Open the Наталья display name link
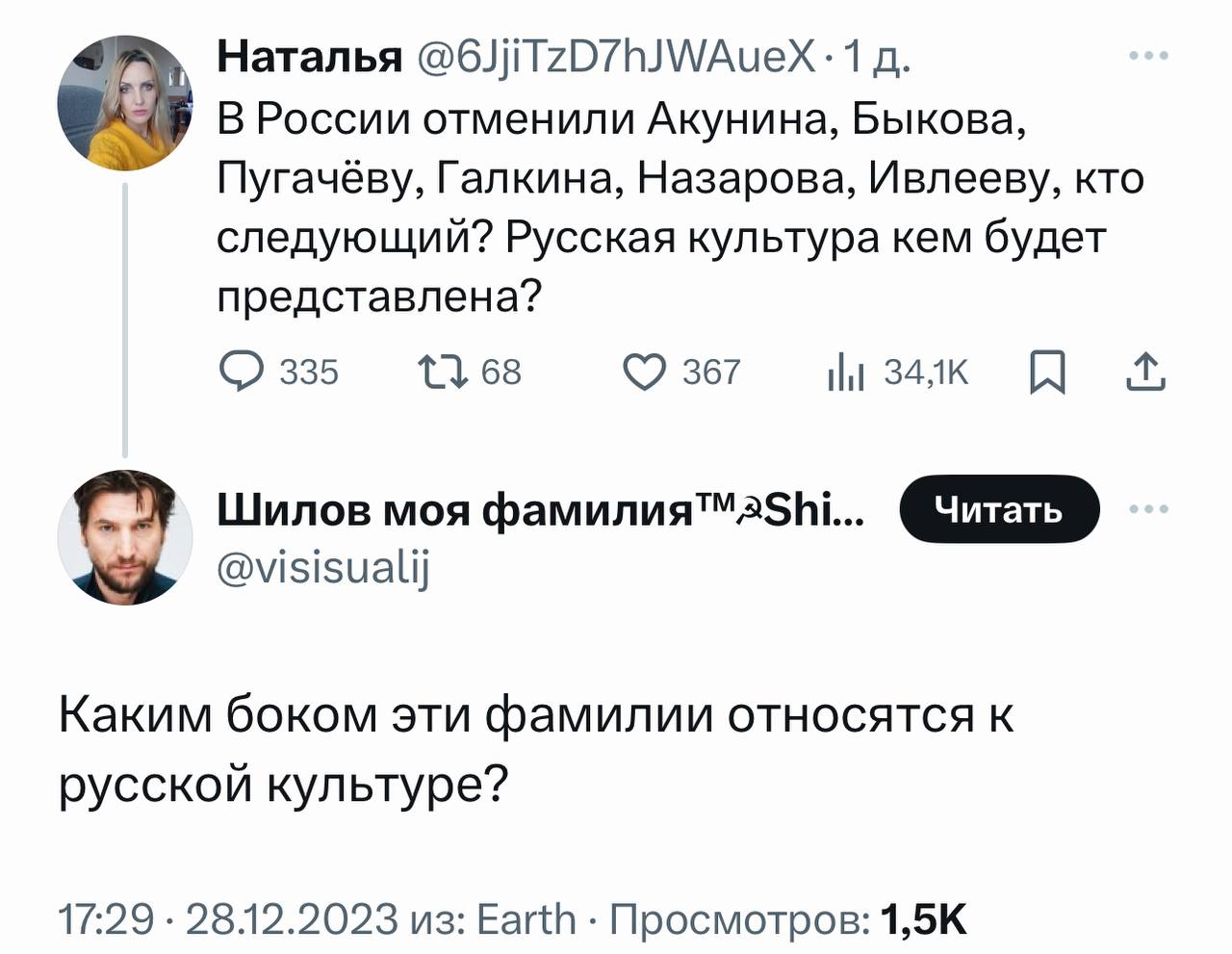Viewport: 1232px width, 954px height. click(x=308, y=59)
